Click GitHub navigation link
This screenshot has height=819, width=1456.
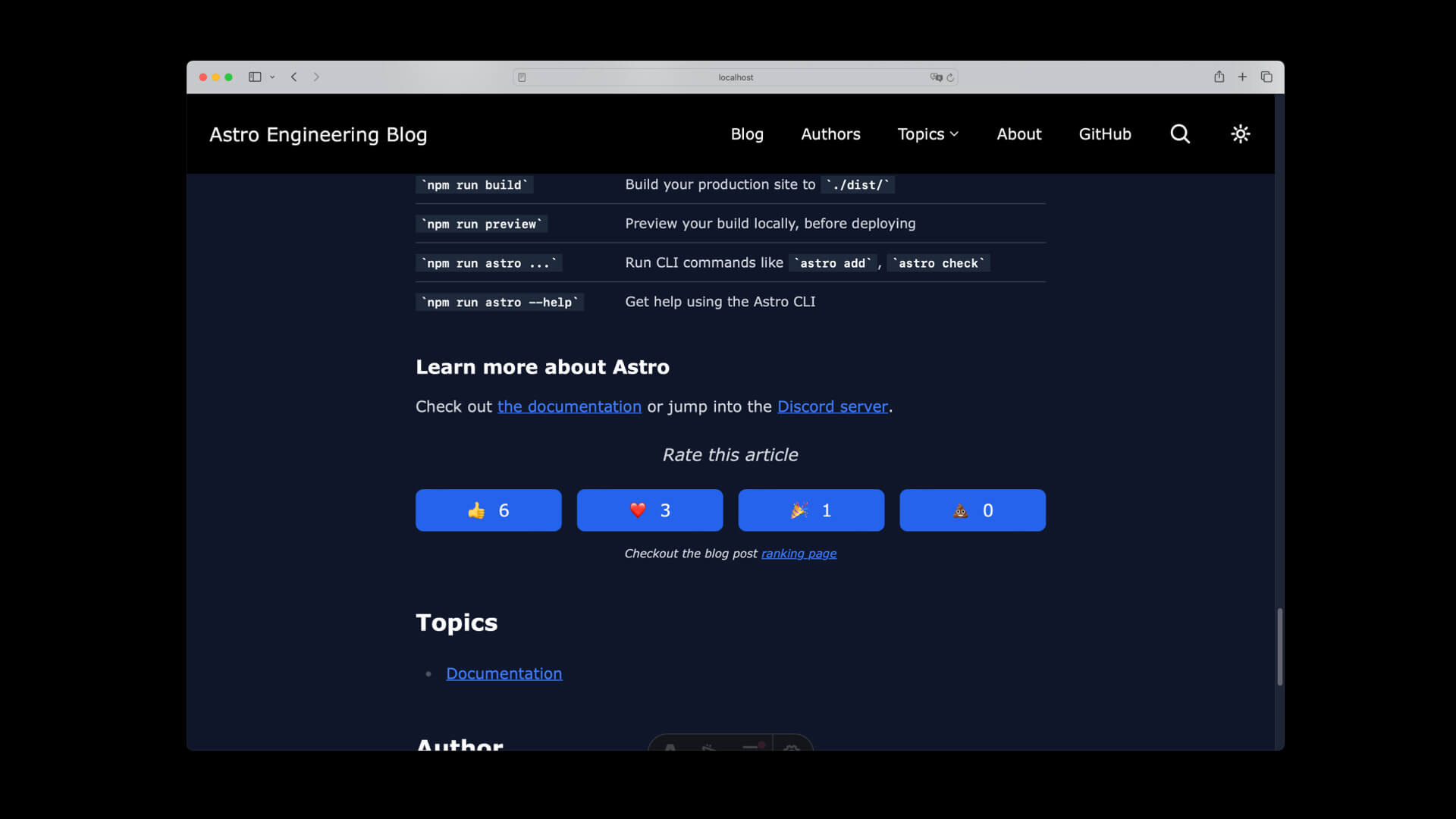pyautogui.click(x=1104, y=133)
